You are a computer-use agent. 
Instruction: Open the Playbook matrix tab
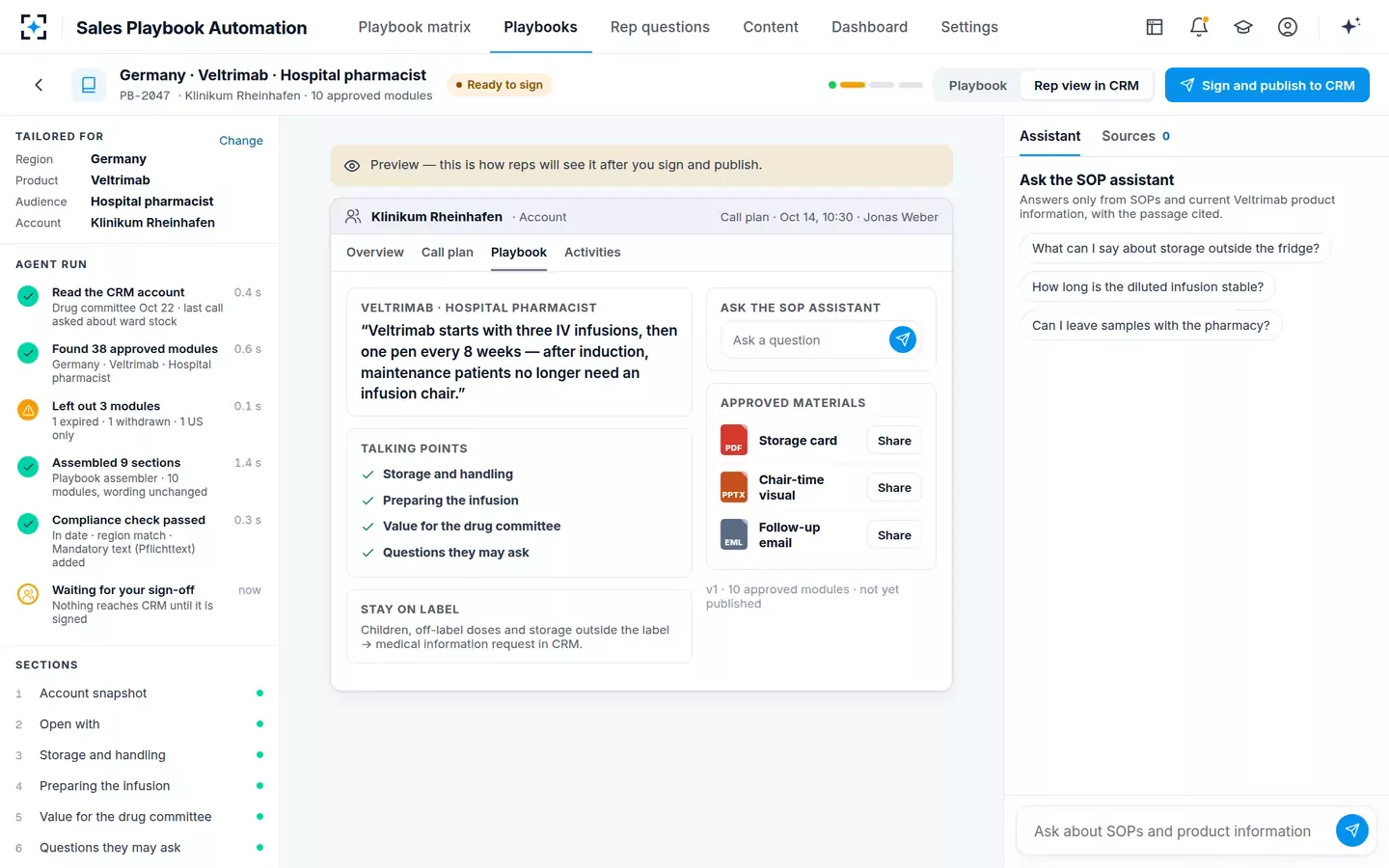[415, 27]
